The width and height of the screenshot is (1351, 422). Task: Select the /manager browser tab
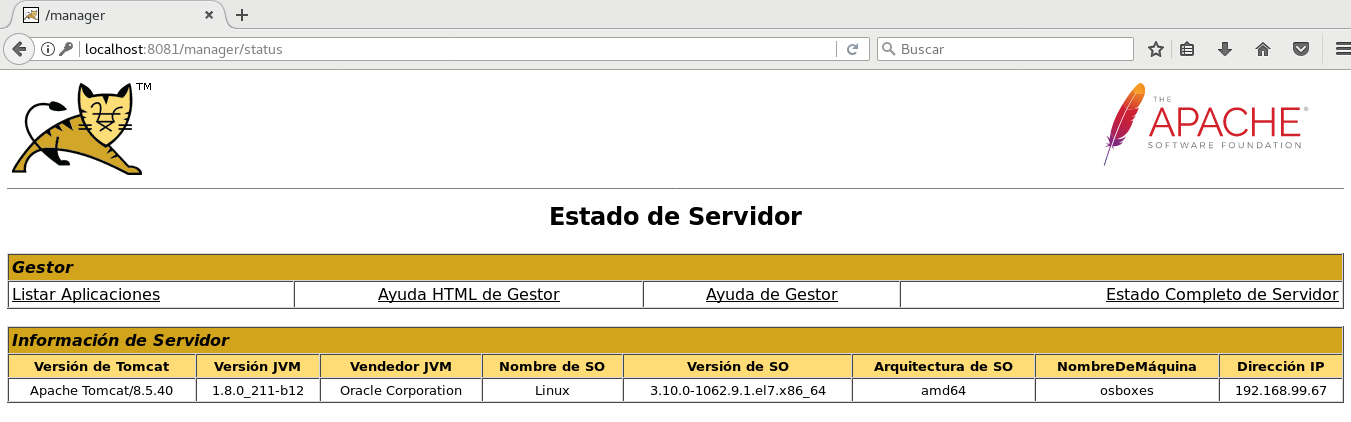coord(110,15)
